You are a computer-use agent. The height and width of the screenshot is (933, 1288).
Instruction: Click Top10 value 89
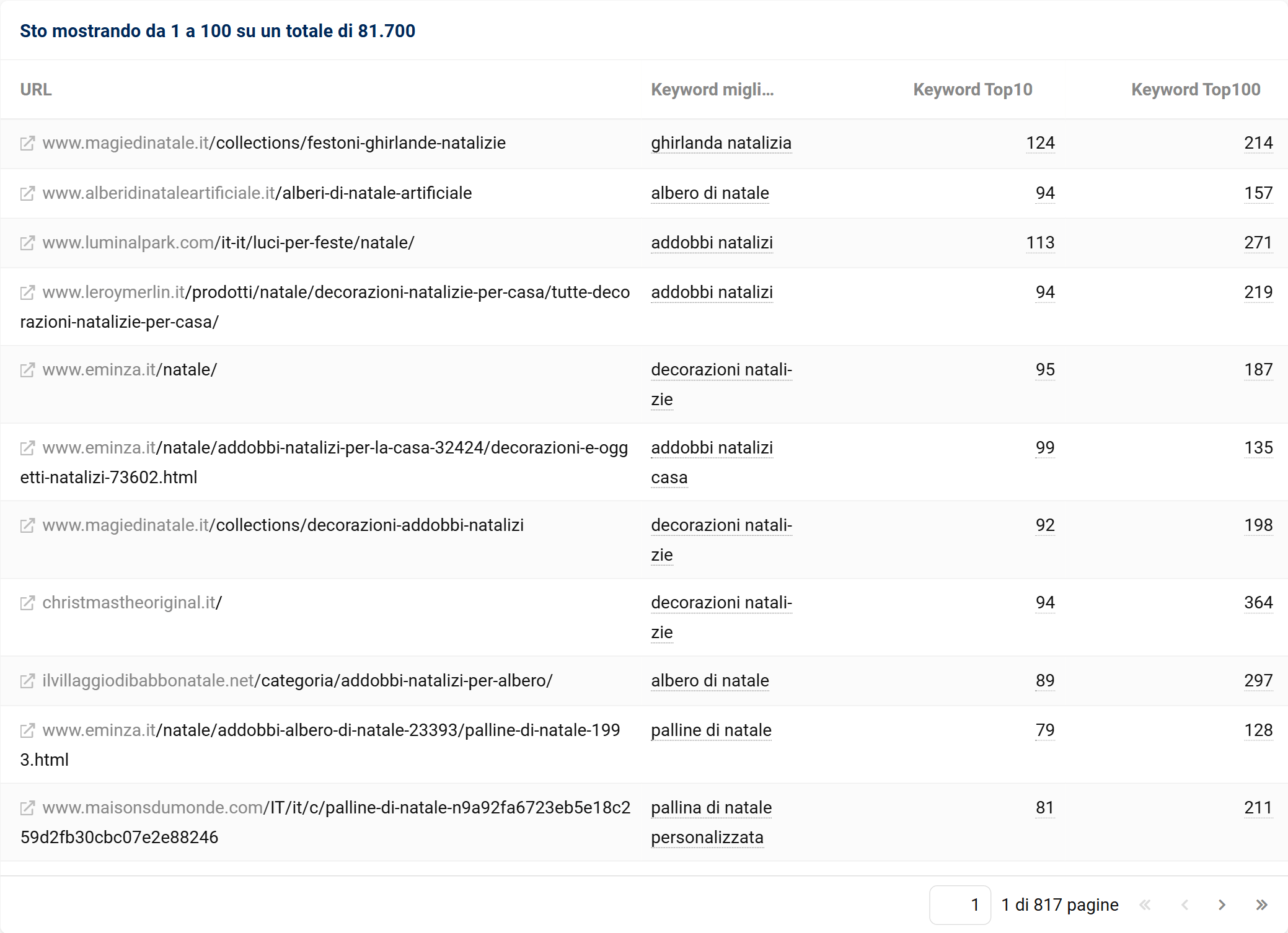[x=1045, y=681]
